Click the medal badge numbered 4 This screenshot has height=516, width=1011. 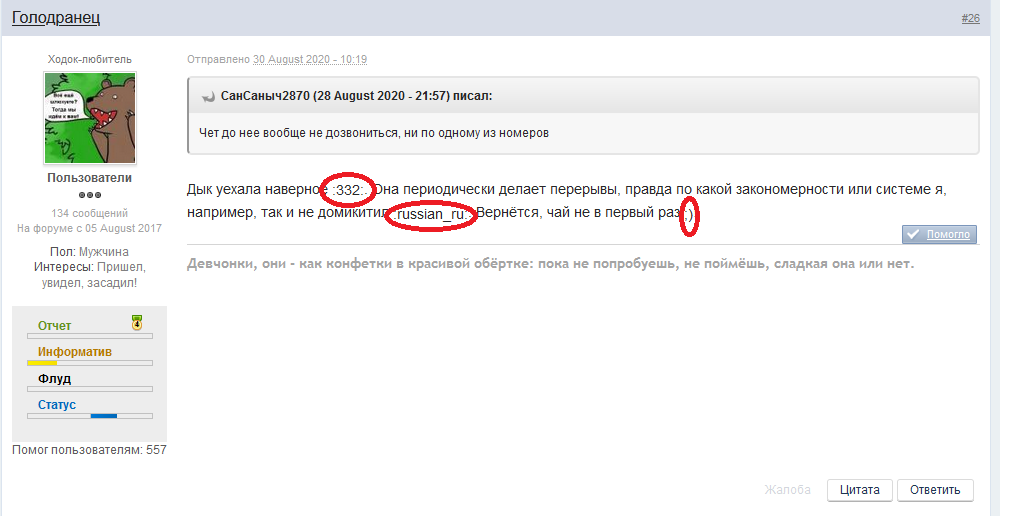[137, 322]
